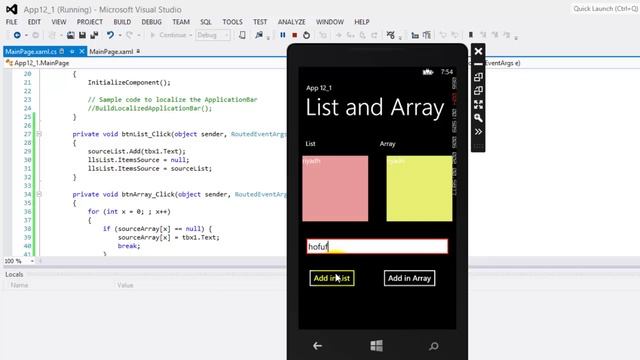Image resolution: width=640 pixels, height=360 pixels.
Task: Click the Undo arrow icon
Action: 110,36
